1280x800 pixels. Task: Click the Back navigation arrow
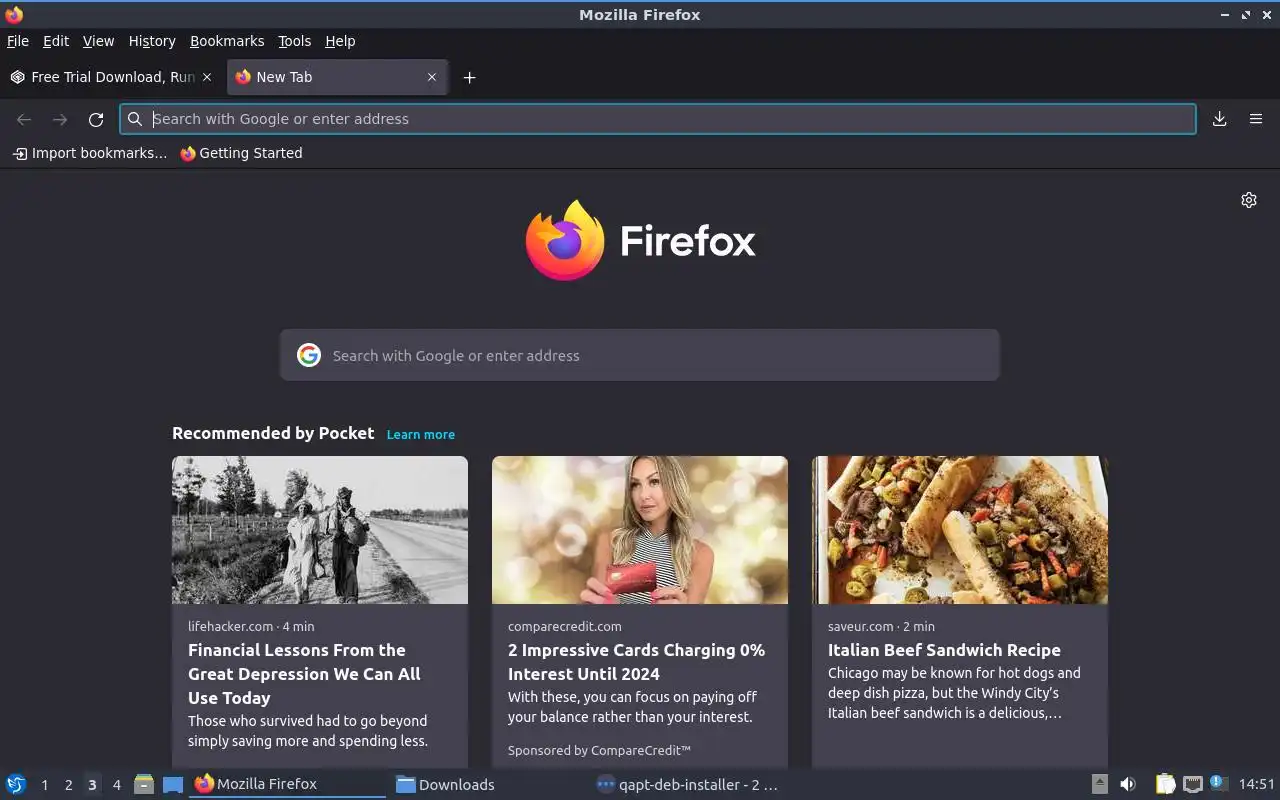(24, 119)
